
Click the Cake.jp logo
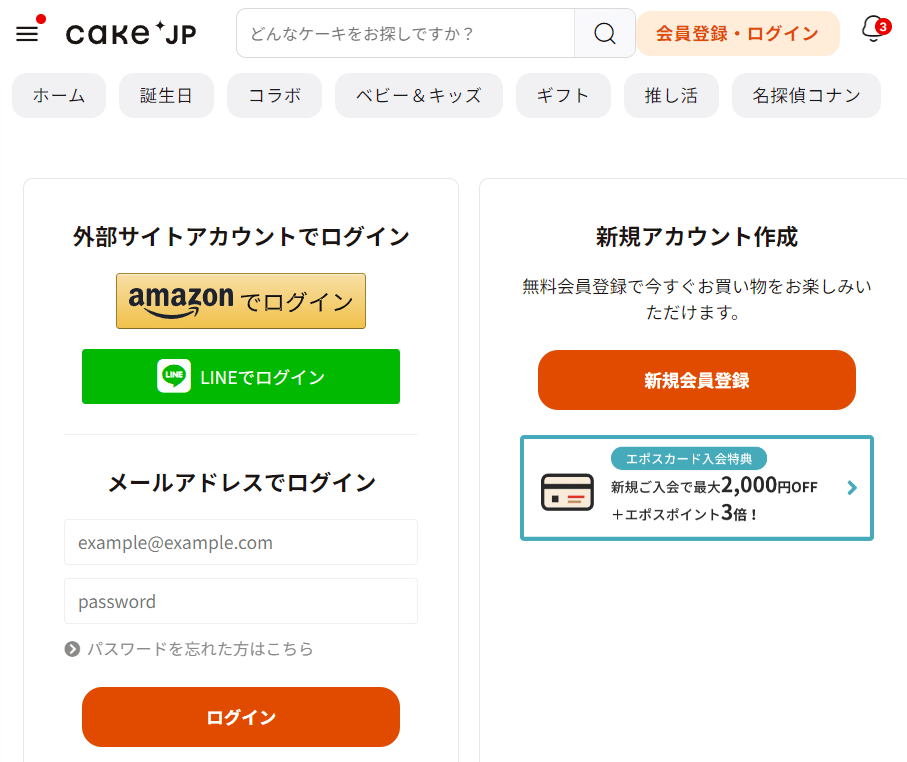point(131,34)
